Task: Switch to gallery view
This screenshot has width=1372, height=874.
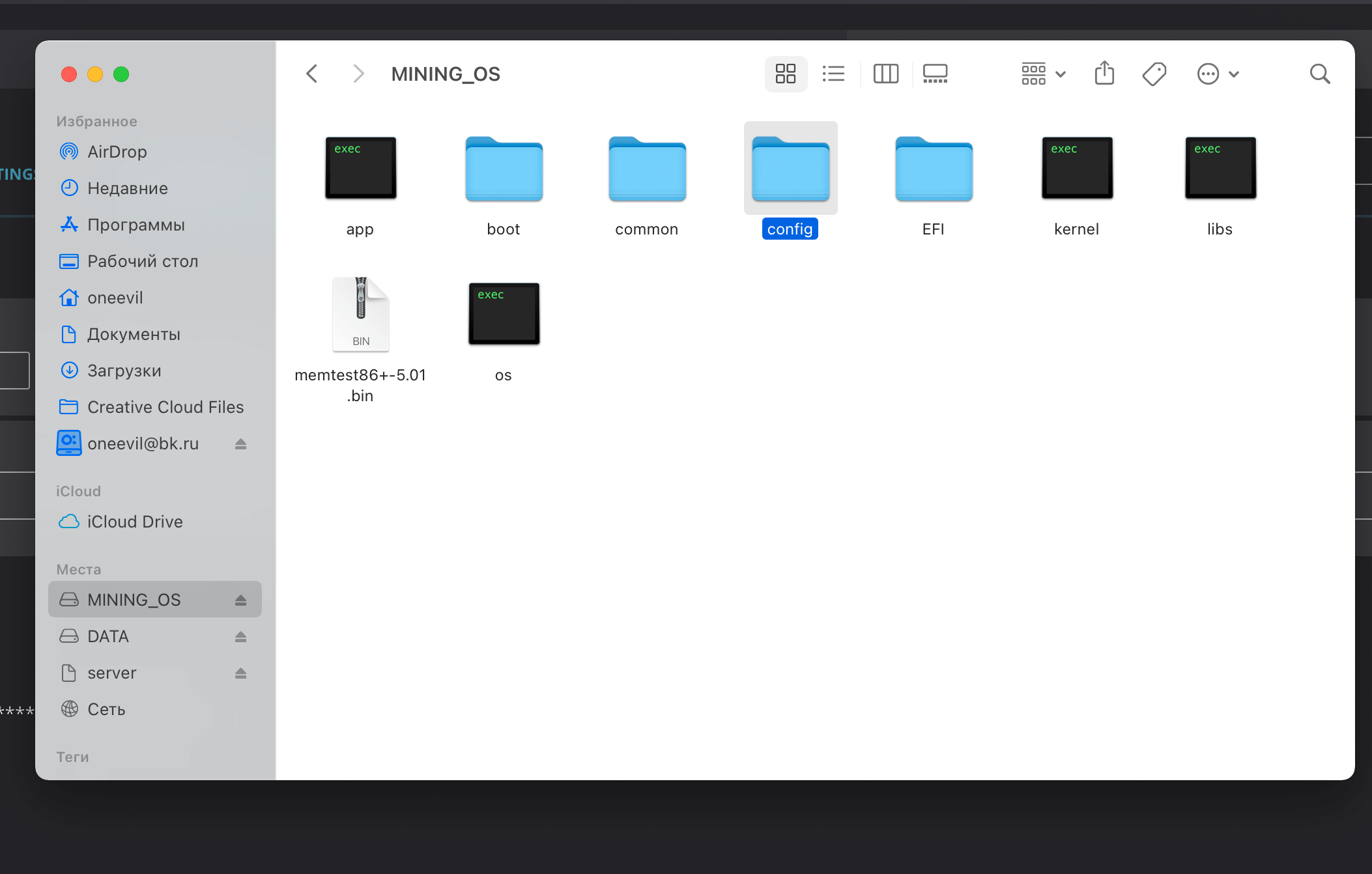Action: tap(935, 74)
